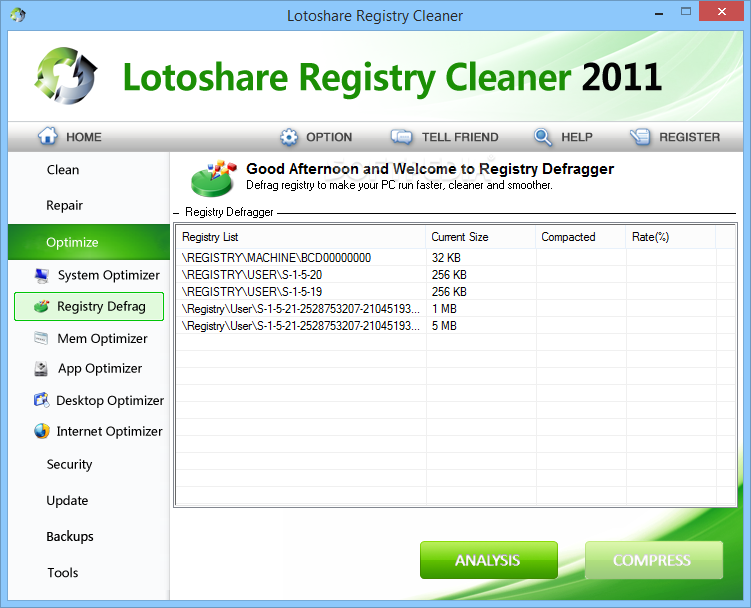The image size is (751, 608).
Task: Click the App Optimizer disk icon
Action: point(41,368)
